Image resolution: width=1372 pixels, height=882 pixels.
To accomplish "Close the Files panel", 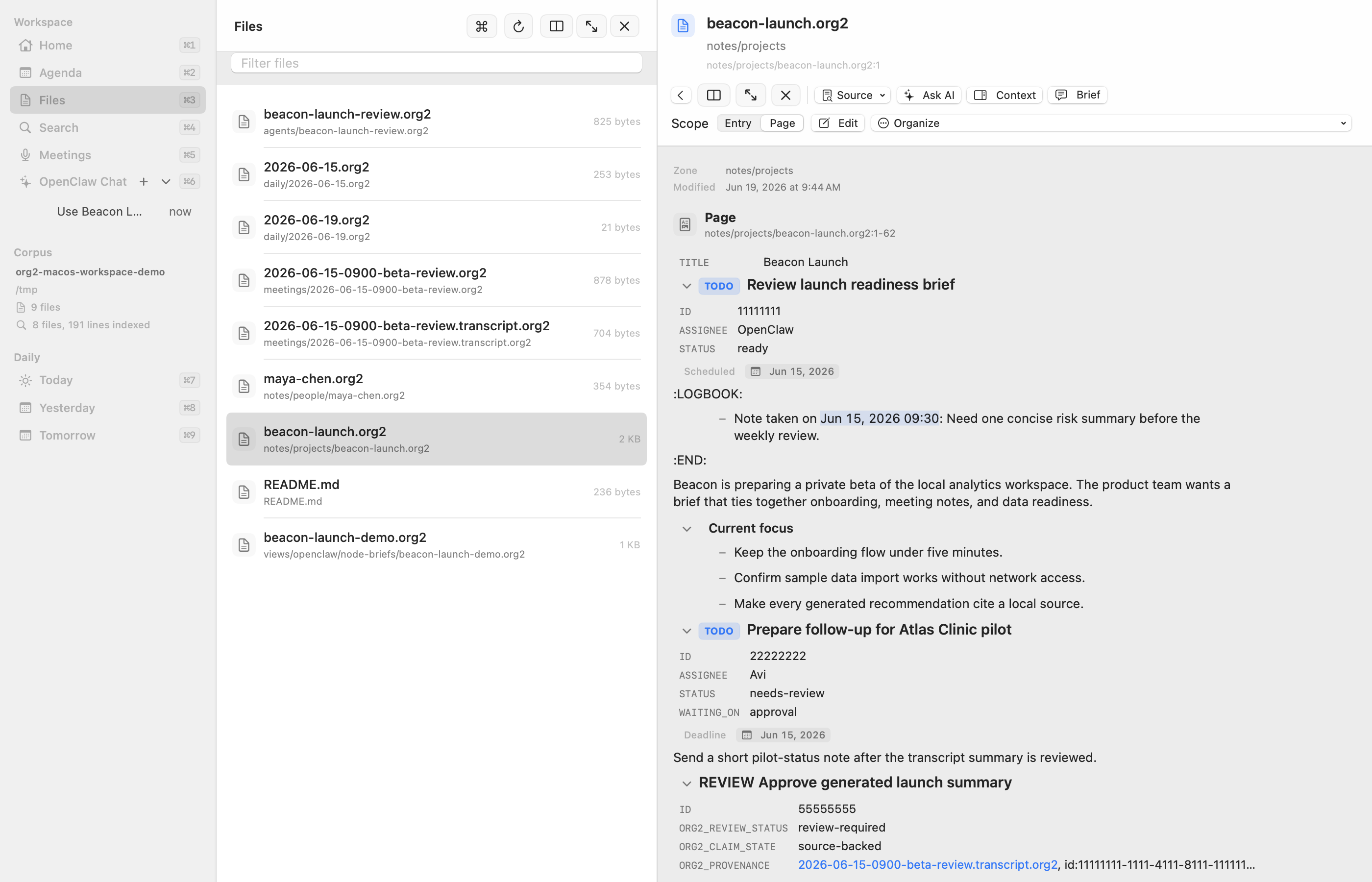I will point(624,26).
